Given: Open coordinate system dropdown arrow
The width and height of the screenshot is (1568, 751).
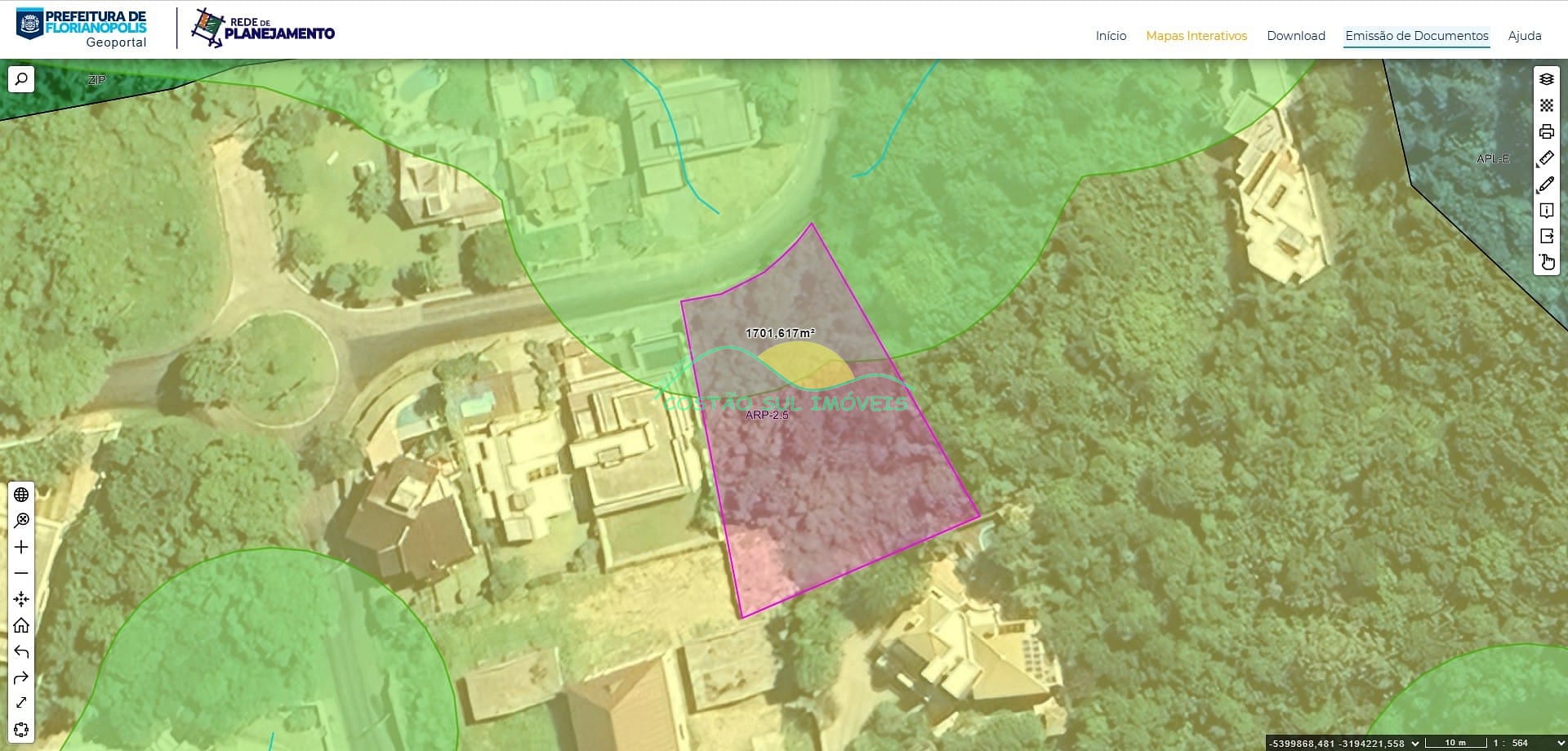Looking at the screenshot, I should (x=1415, y=743).
